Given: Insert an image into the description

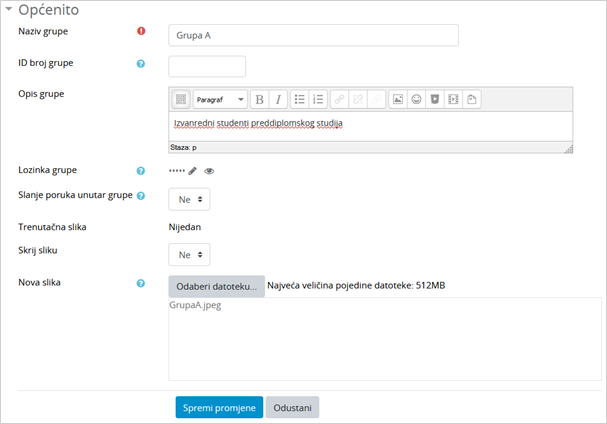Looking at the screenshot, I should click(x=398, y=99).
